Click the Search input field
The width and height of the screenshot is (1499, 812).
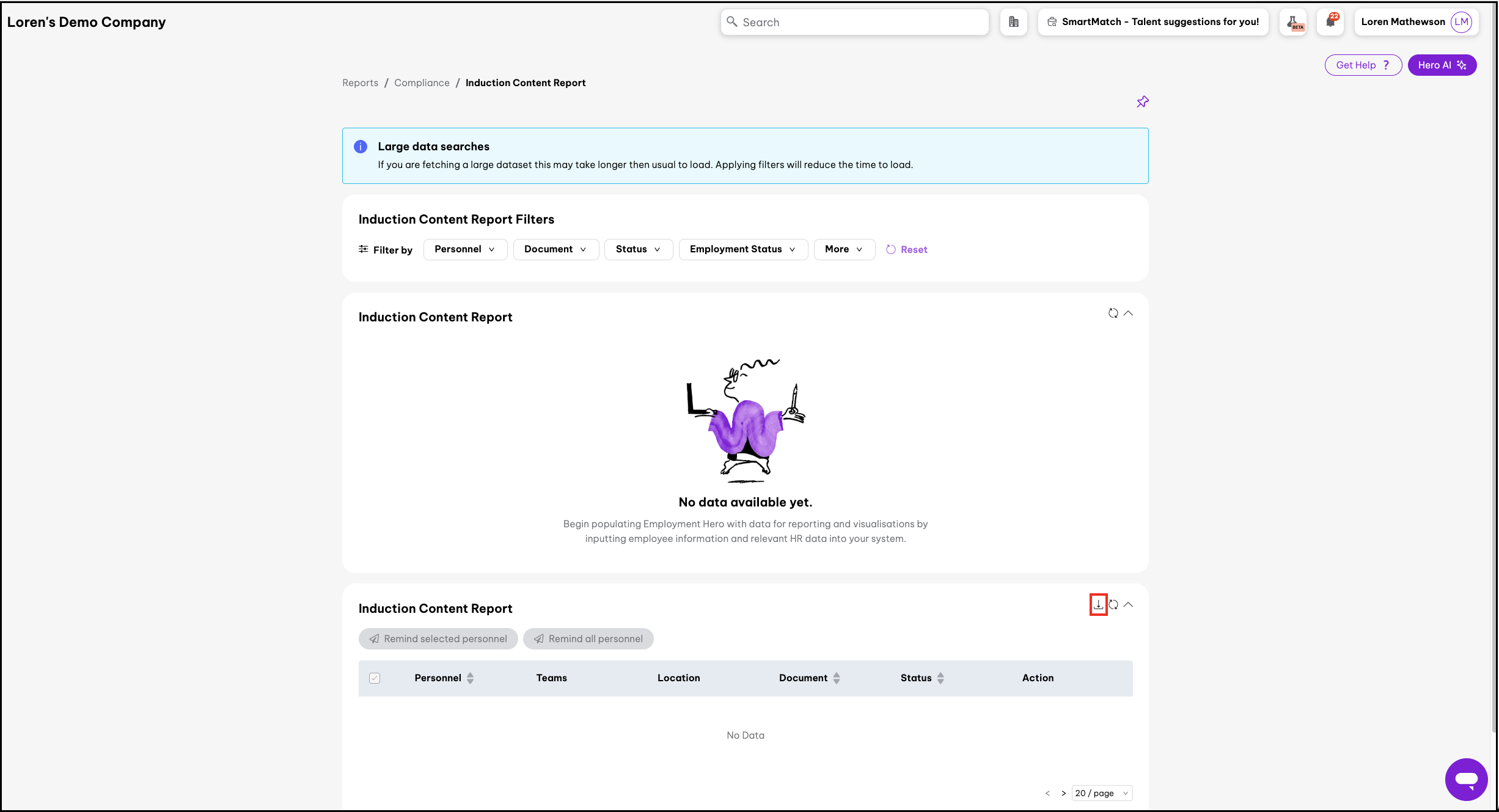(854, 22)
